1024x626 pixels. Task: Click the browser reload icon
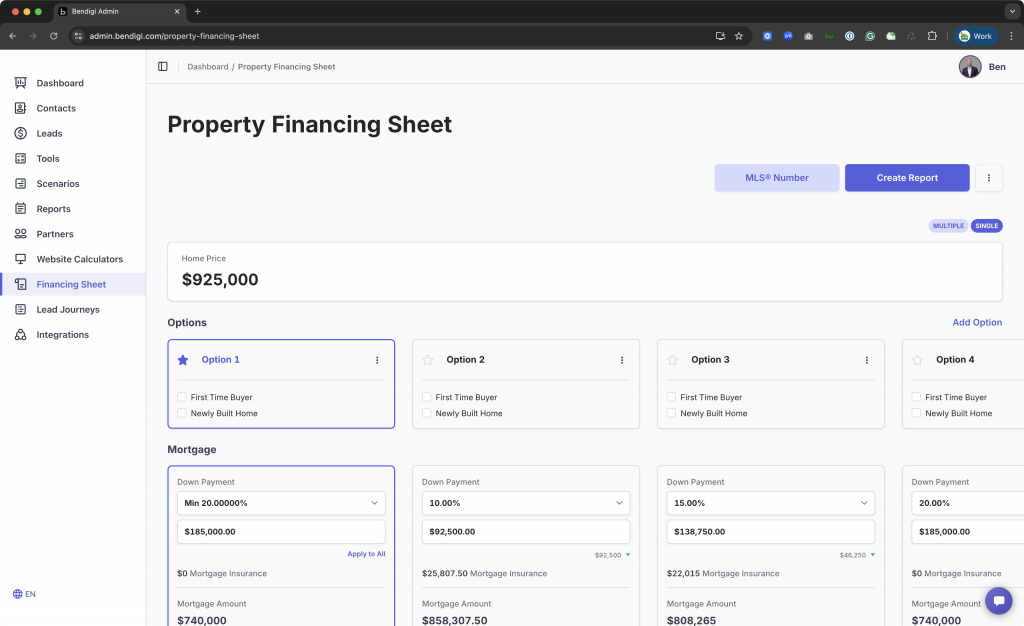(x=54, y=36)
